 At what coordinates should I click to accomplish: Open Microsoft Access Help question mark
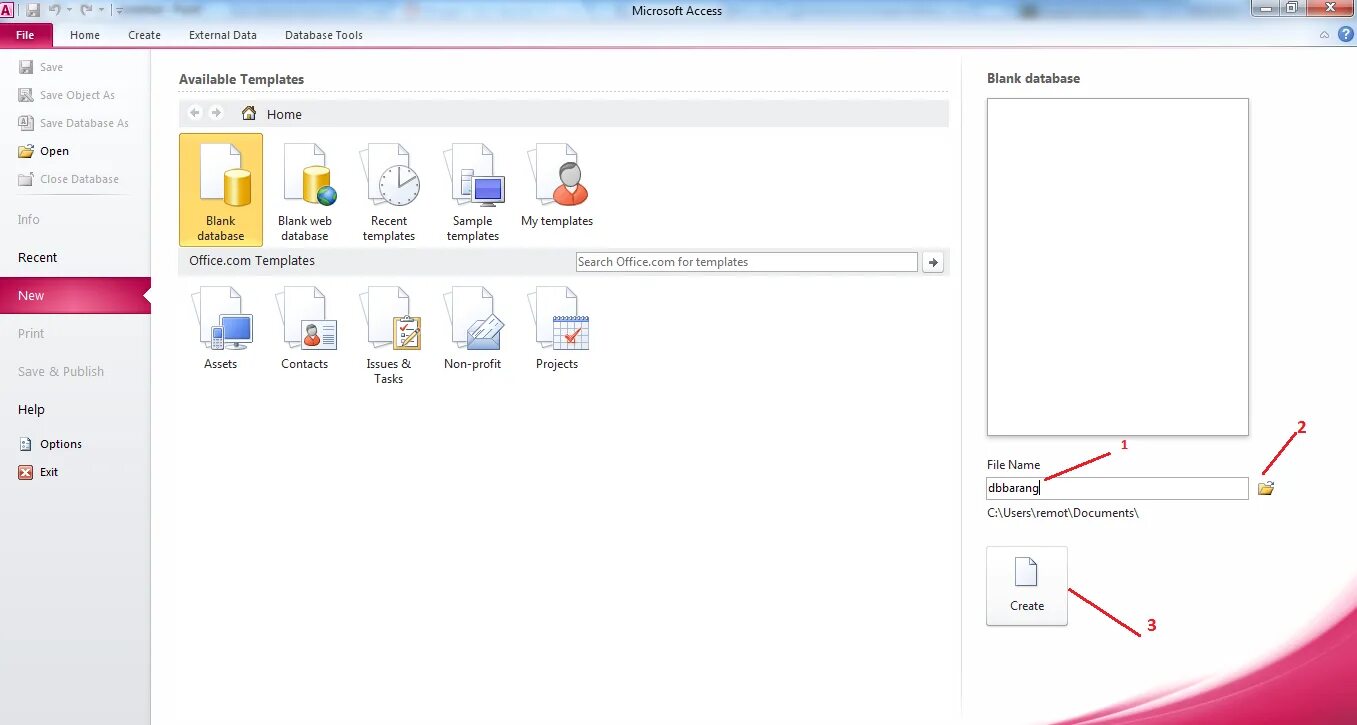pos(1345,34)
